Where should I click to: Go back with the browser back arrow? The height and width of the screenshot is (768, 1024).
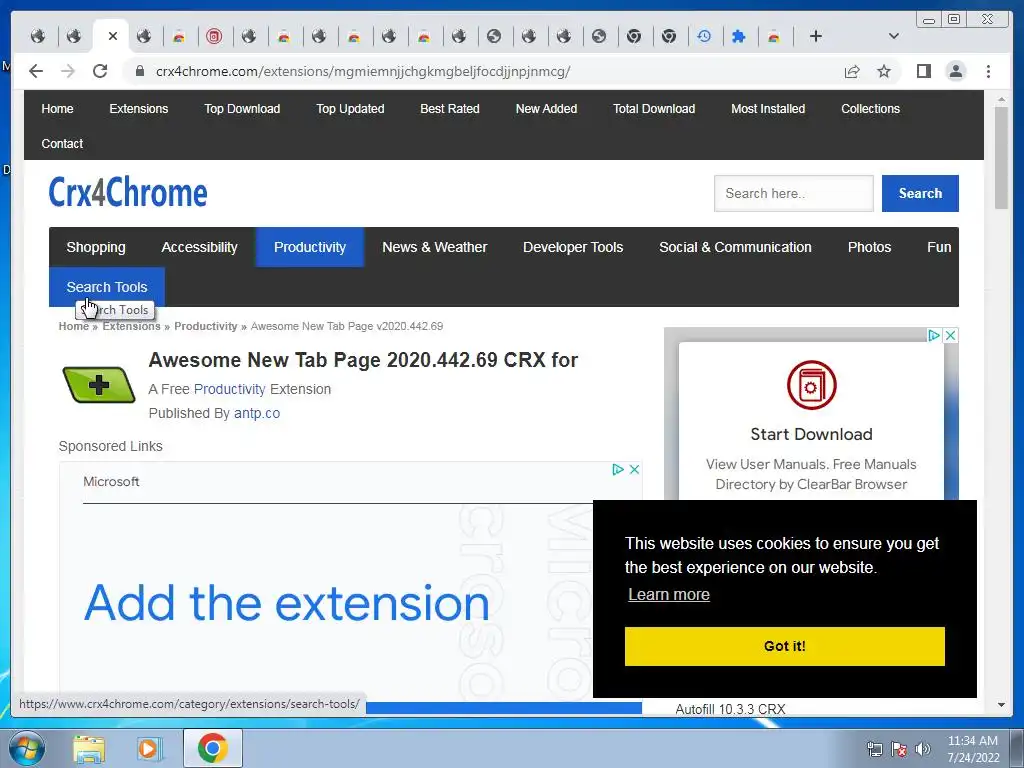point(36,71)
